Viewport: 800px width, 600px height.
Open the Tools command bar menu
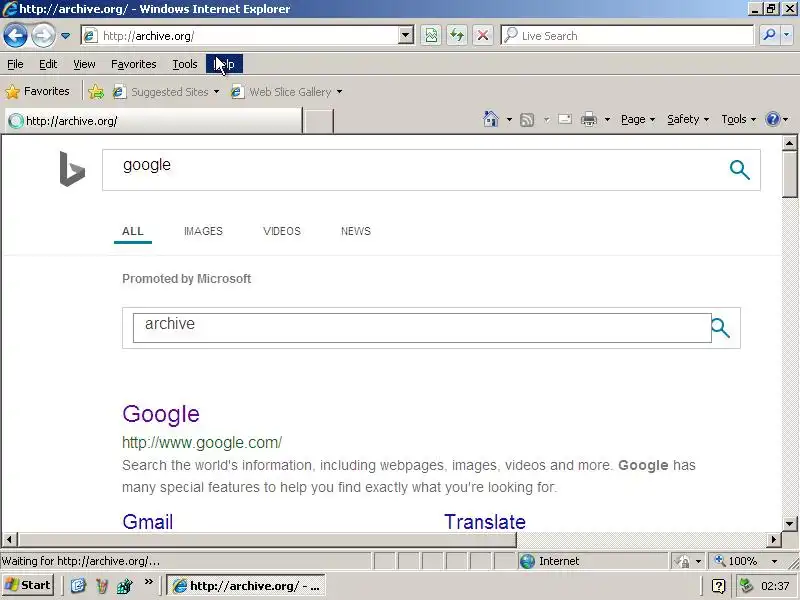[x=738, y=119]
